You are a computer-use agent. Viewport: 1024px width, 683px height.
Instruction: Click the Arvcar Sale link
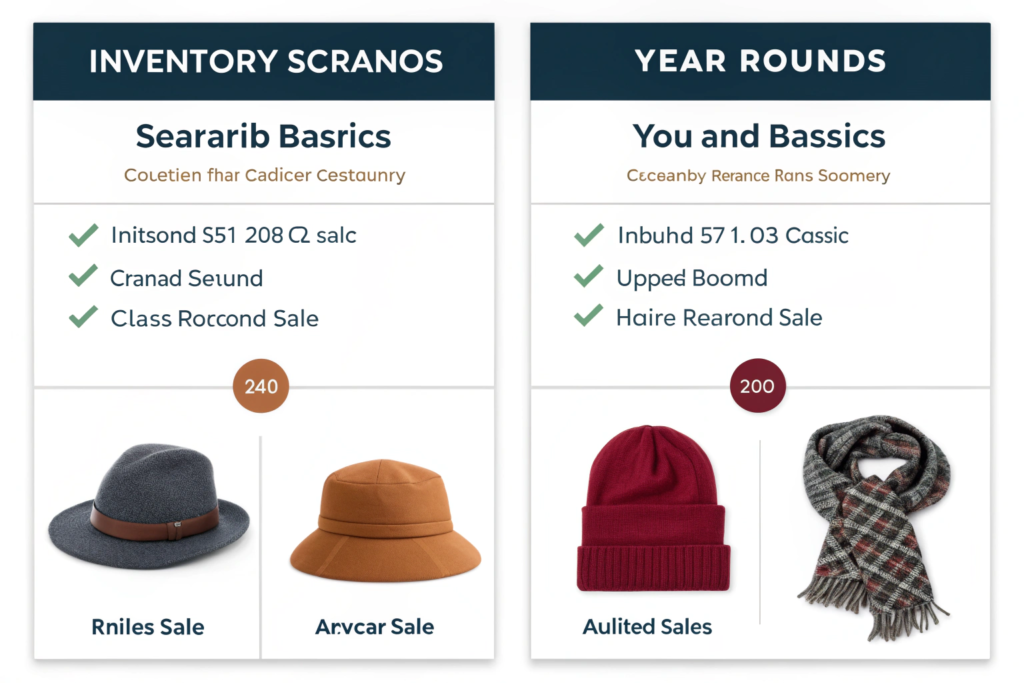pos(375,628)
